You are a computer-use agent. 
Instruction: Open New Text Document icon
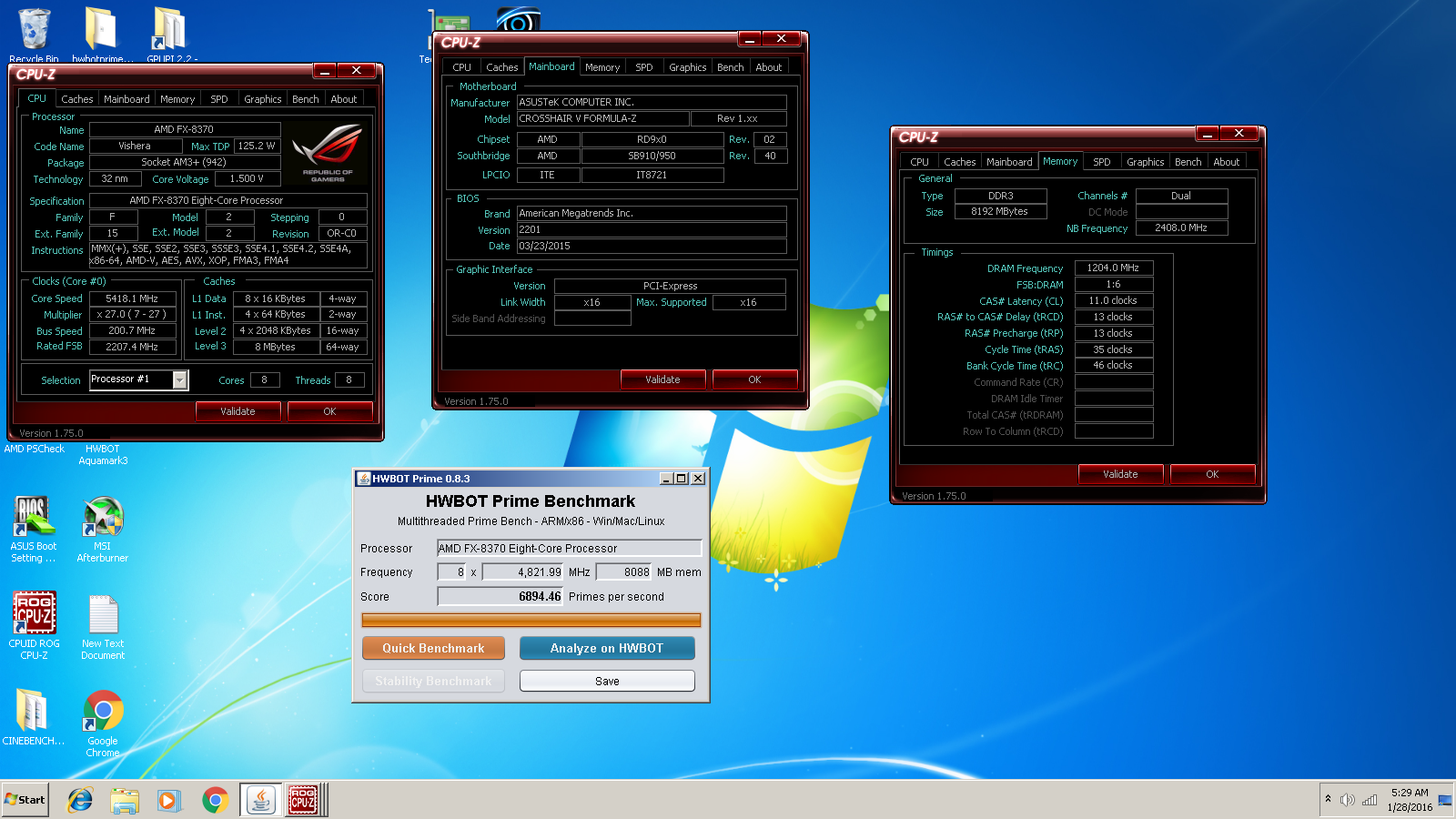103,627
